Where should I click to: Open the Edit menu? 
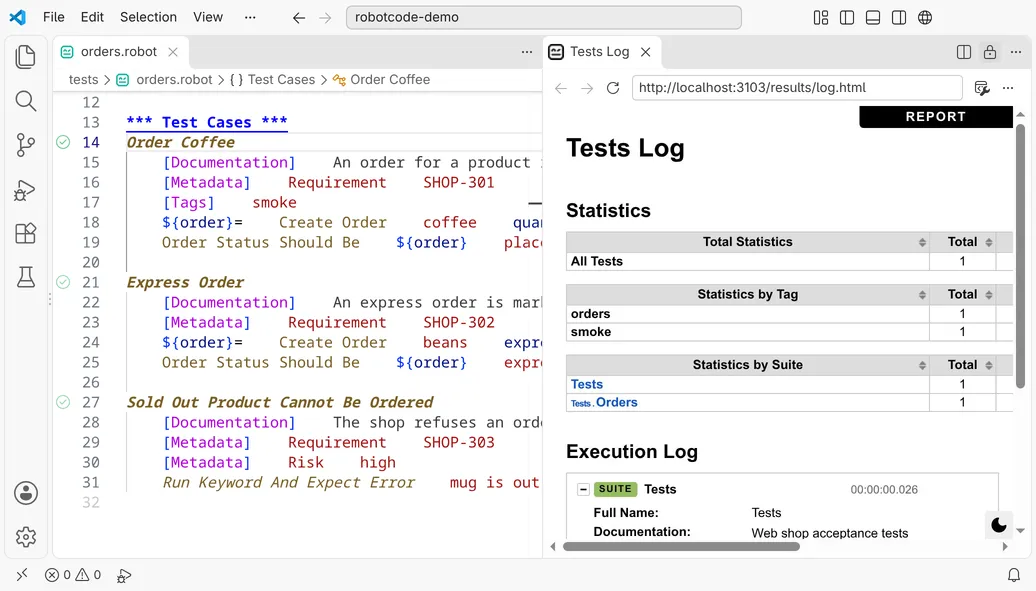92,17
